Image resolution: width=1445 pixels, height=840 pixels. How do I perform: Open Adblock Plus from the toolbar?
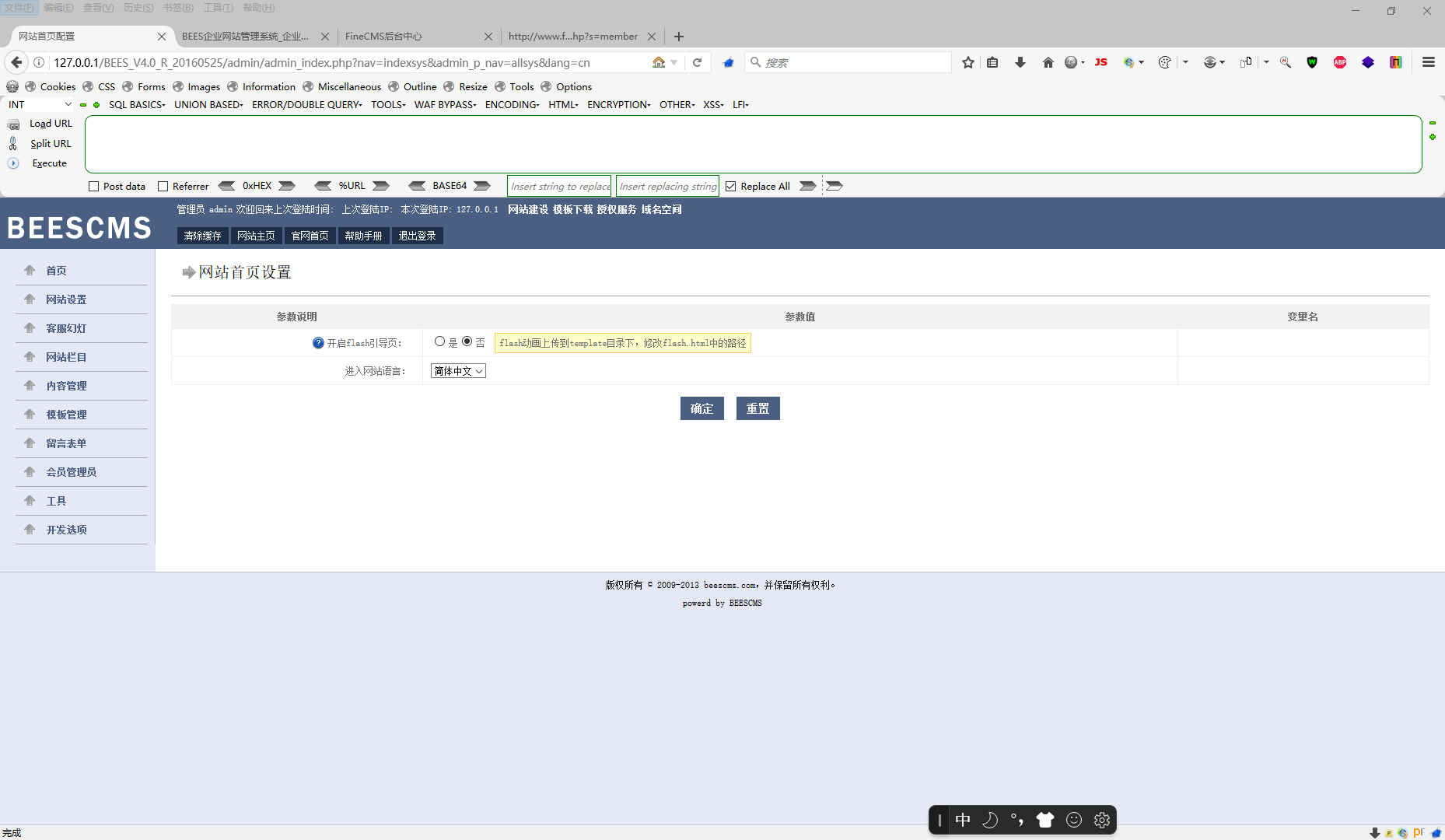1340,62
